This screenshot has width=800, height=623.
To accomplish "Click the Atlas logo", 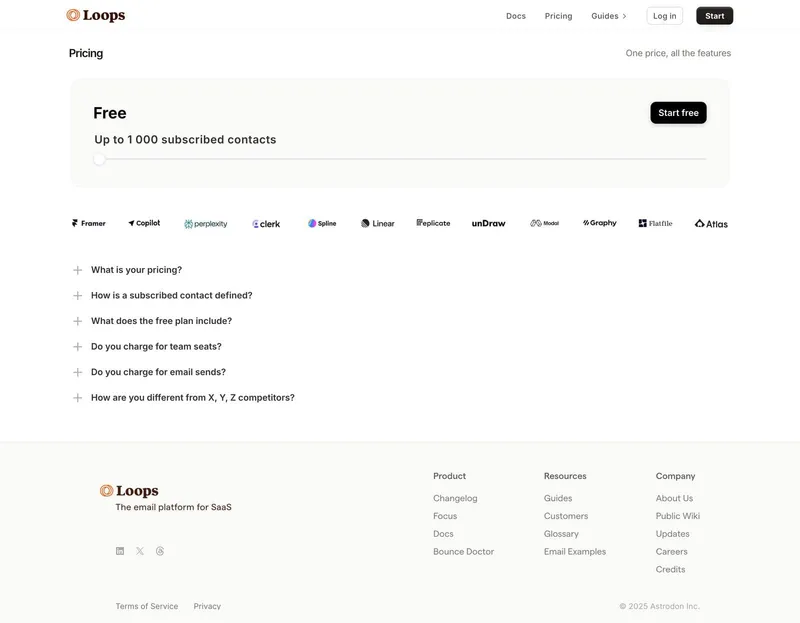I will point(711,224).
